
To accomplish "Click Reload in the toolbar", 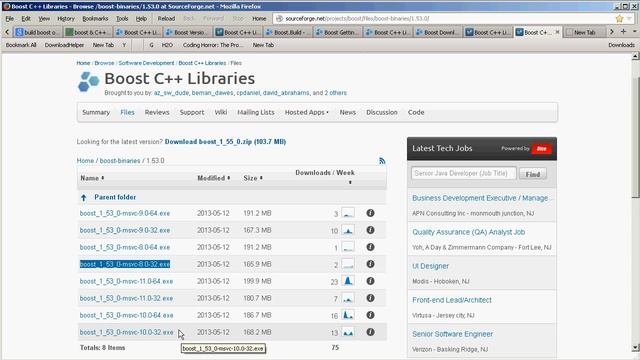I will click(166, 18).
